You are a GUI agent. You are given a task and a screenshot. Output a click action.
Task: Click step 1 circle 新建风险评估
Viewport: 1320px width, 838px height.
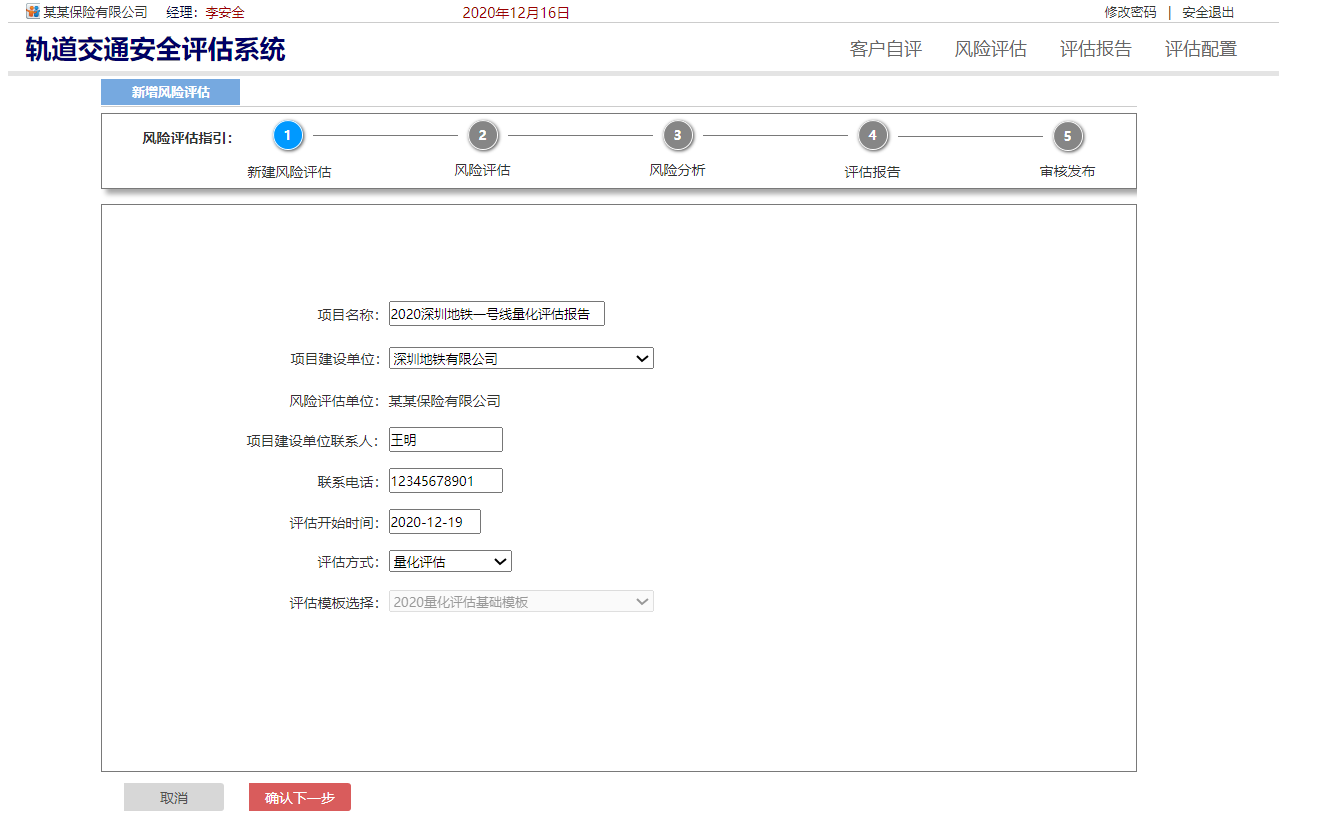click(x=287, y=135)
